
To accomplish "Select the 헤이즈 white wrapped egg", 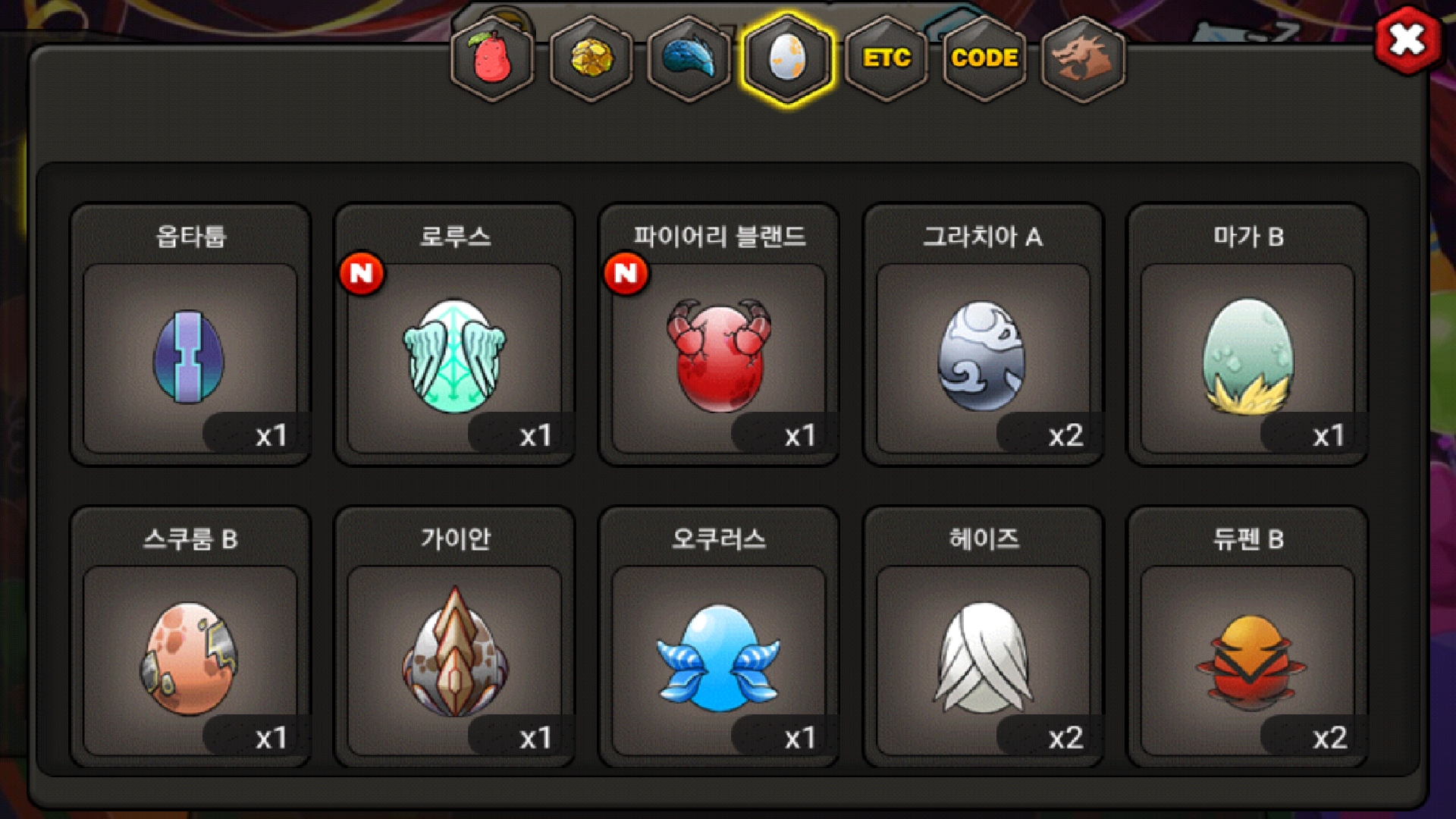I will 983,637.
